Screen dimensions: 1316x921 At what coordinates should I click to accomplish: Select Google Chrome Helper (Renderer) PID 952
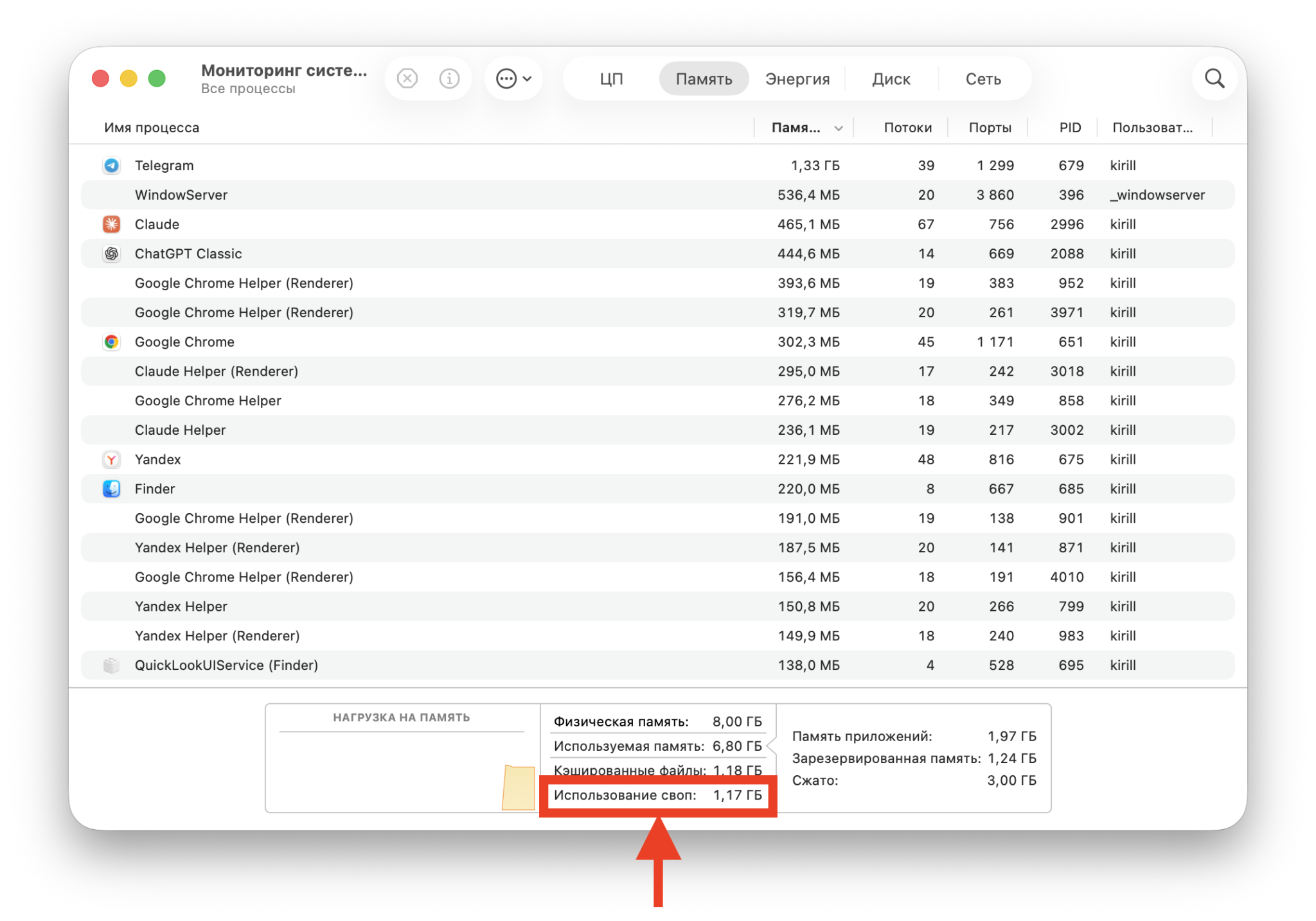657,283
